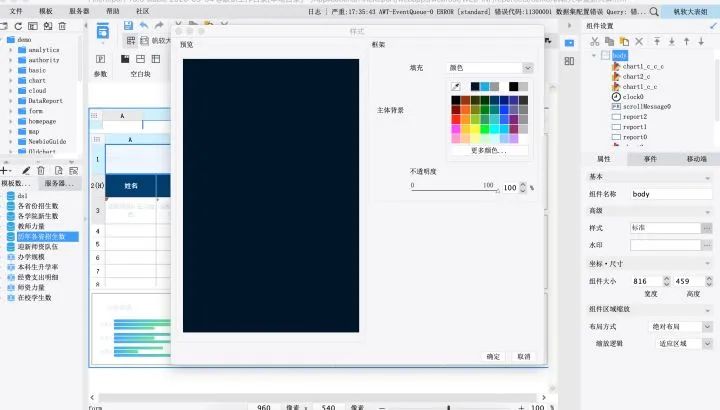The width and height of the screenshot is (720, 410).
Task: Click the ellipsis button beside 样式 field
Action: (707, 228)
